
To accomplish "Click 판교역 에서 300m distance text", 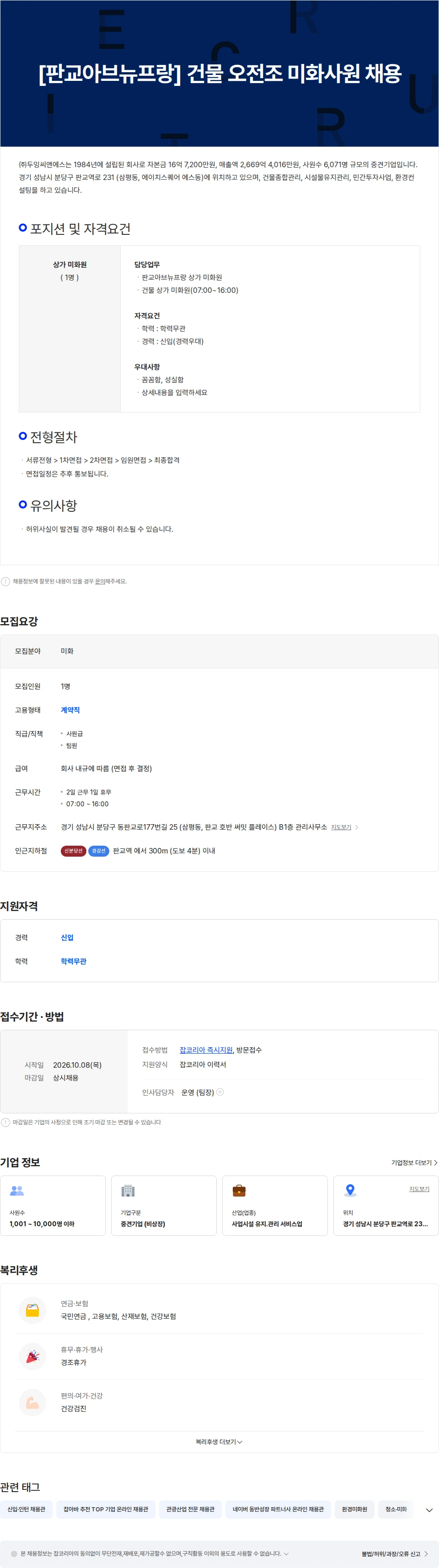I will click(x=164, y=851).
